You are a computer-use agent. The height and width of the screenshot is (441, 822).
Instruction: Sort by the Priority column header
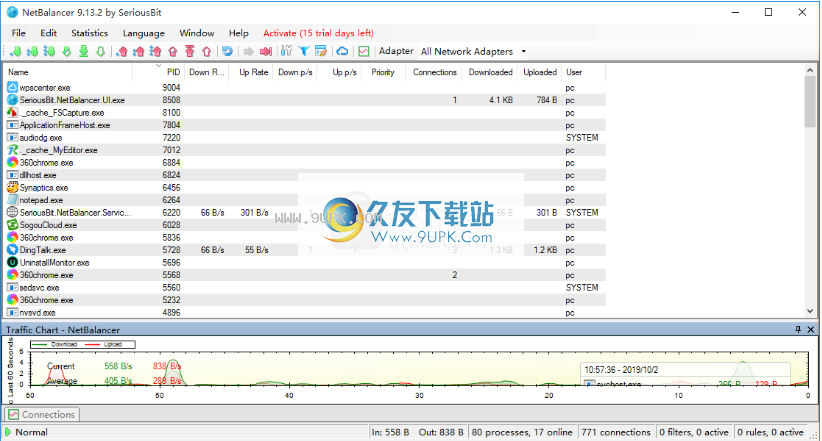click(383, 72)
